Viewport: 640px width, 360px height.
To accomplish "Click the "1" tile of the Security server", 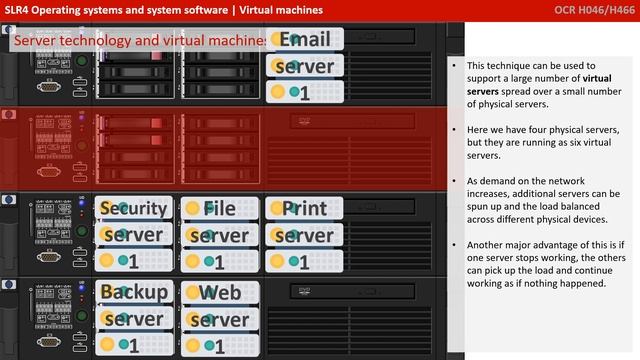I will click(134, 261).
